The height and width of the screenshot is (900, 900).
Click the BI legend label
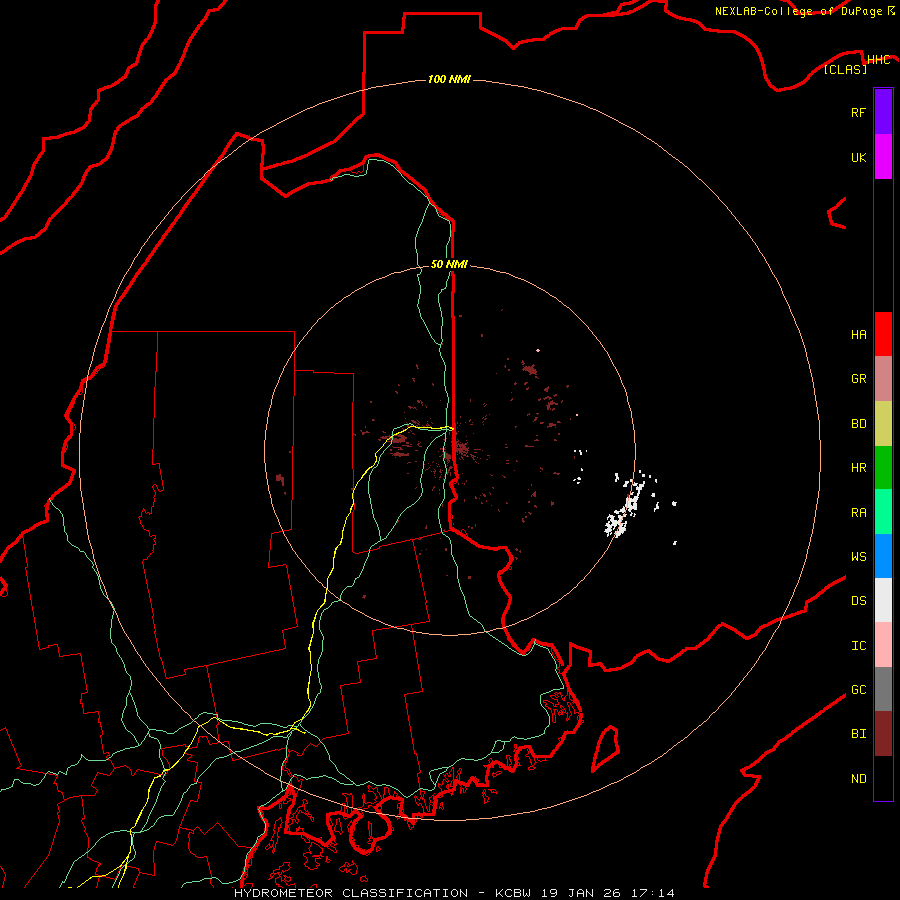click(x=858, y=734)
